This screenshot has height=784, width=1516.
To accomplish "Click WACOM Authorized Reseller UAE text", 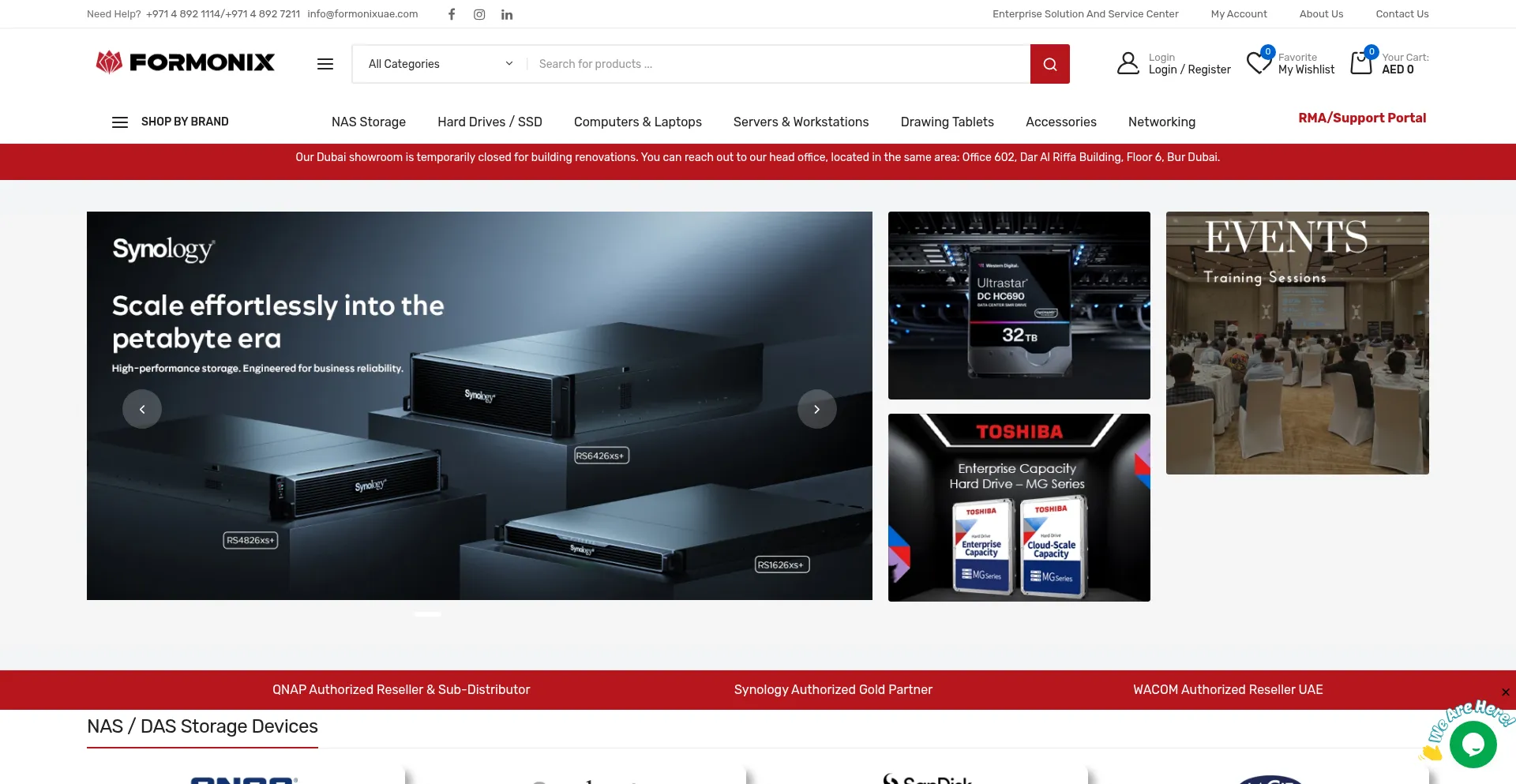I will (x=1228, y=689).
